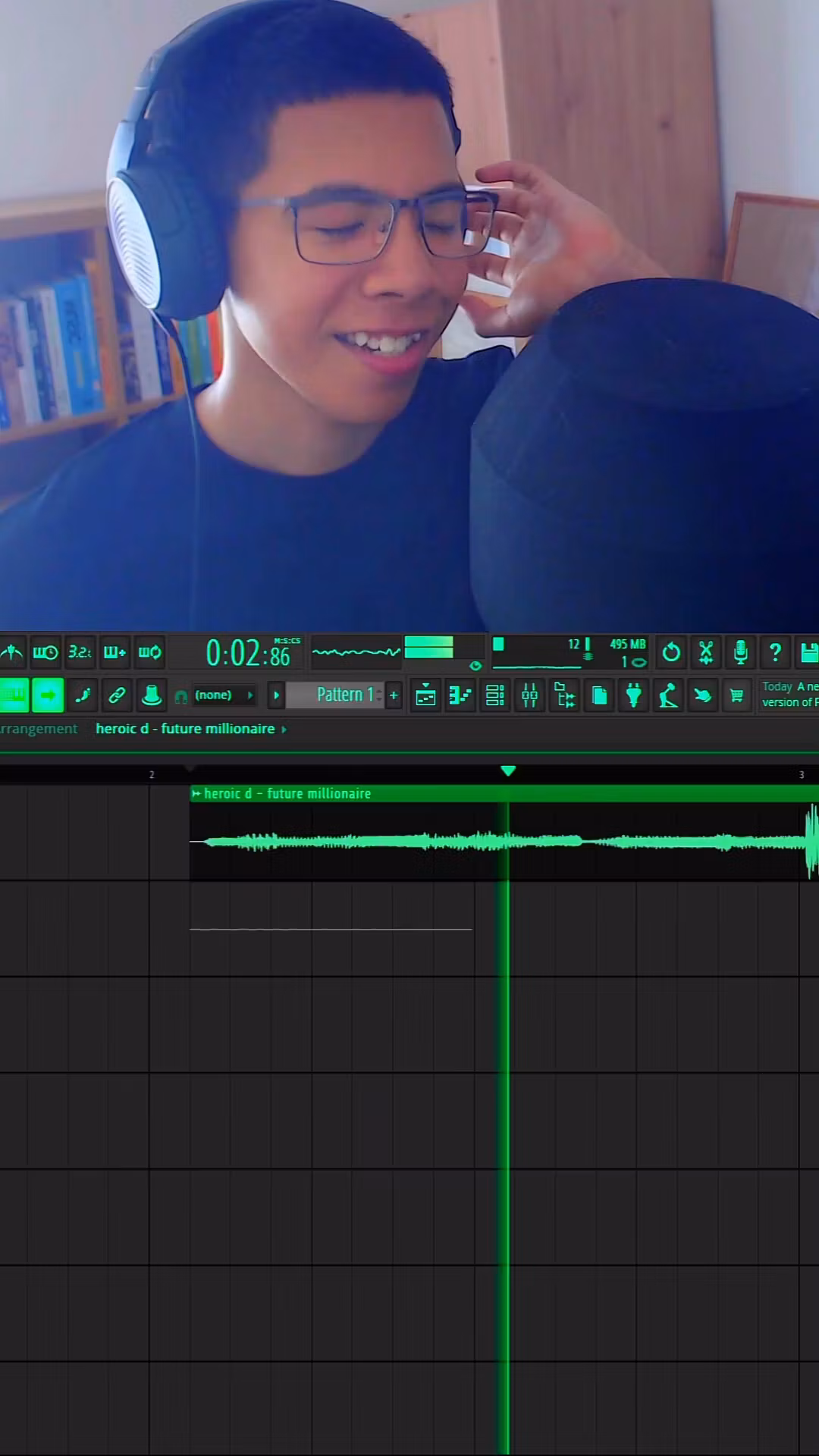Click bar 3 on the timeline ruler

coord(802,774)
